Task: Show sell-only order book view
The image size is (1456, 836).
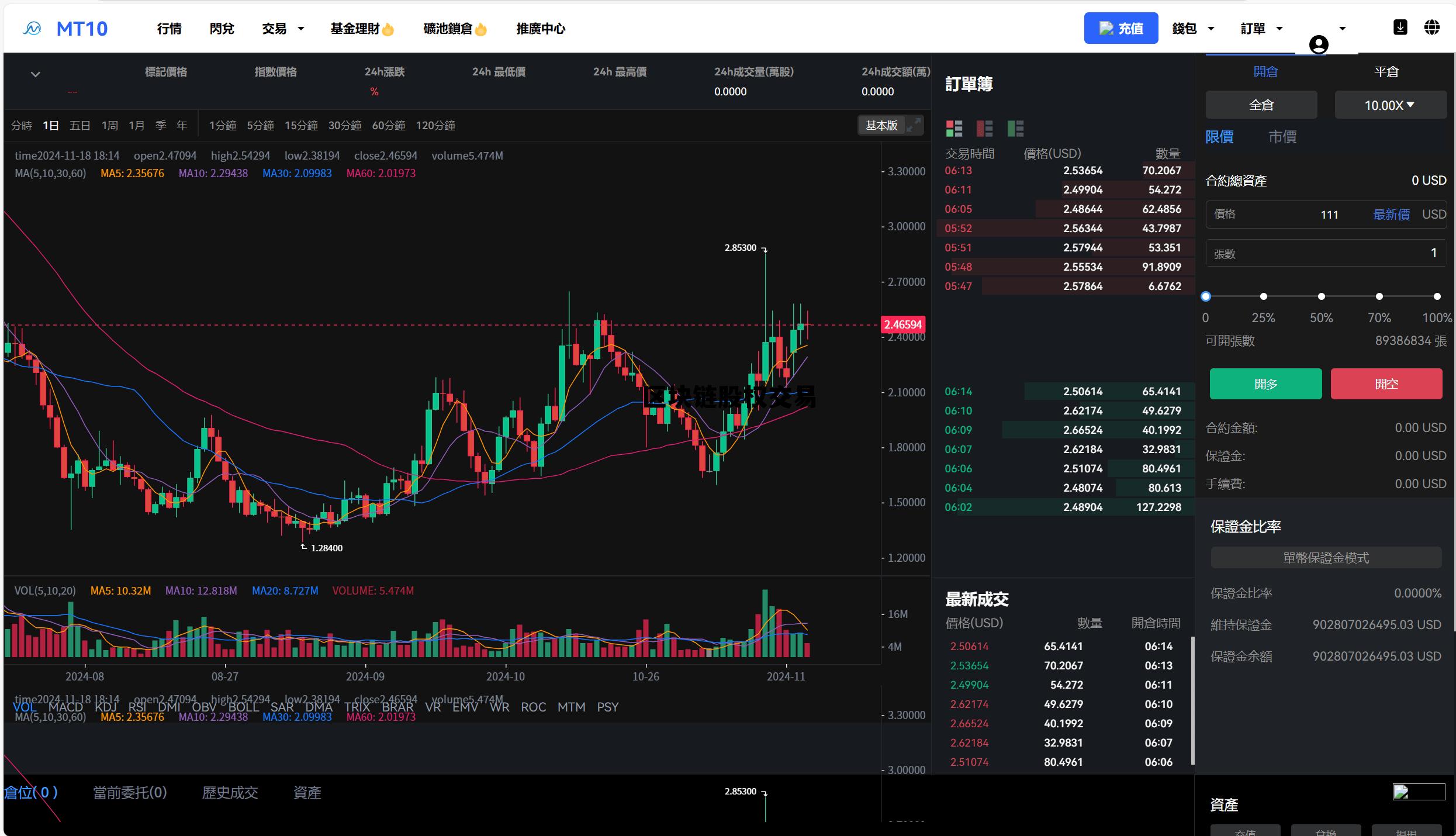Action: (985, 128)
